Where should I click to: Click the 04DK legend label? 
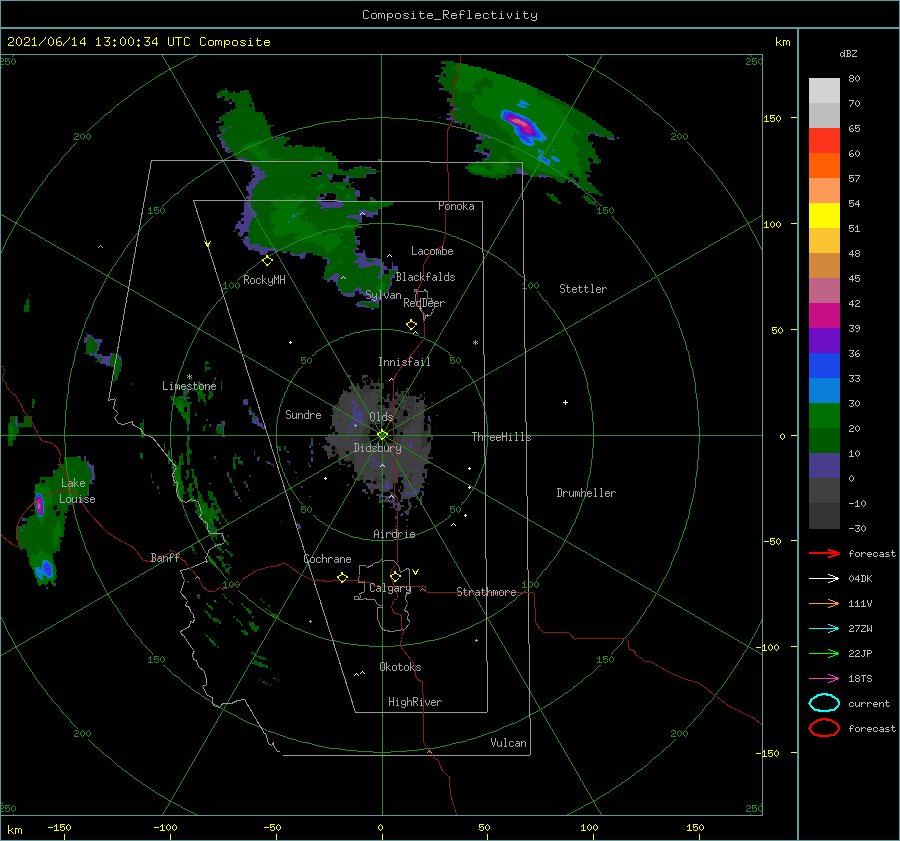(x=860, y=578)
